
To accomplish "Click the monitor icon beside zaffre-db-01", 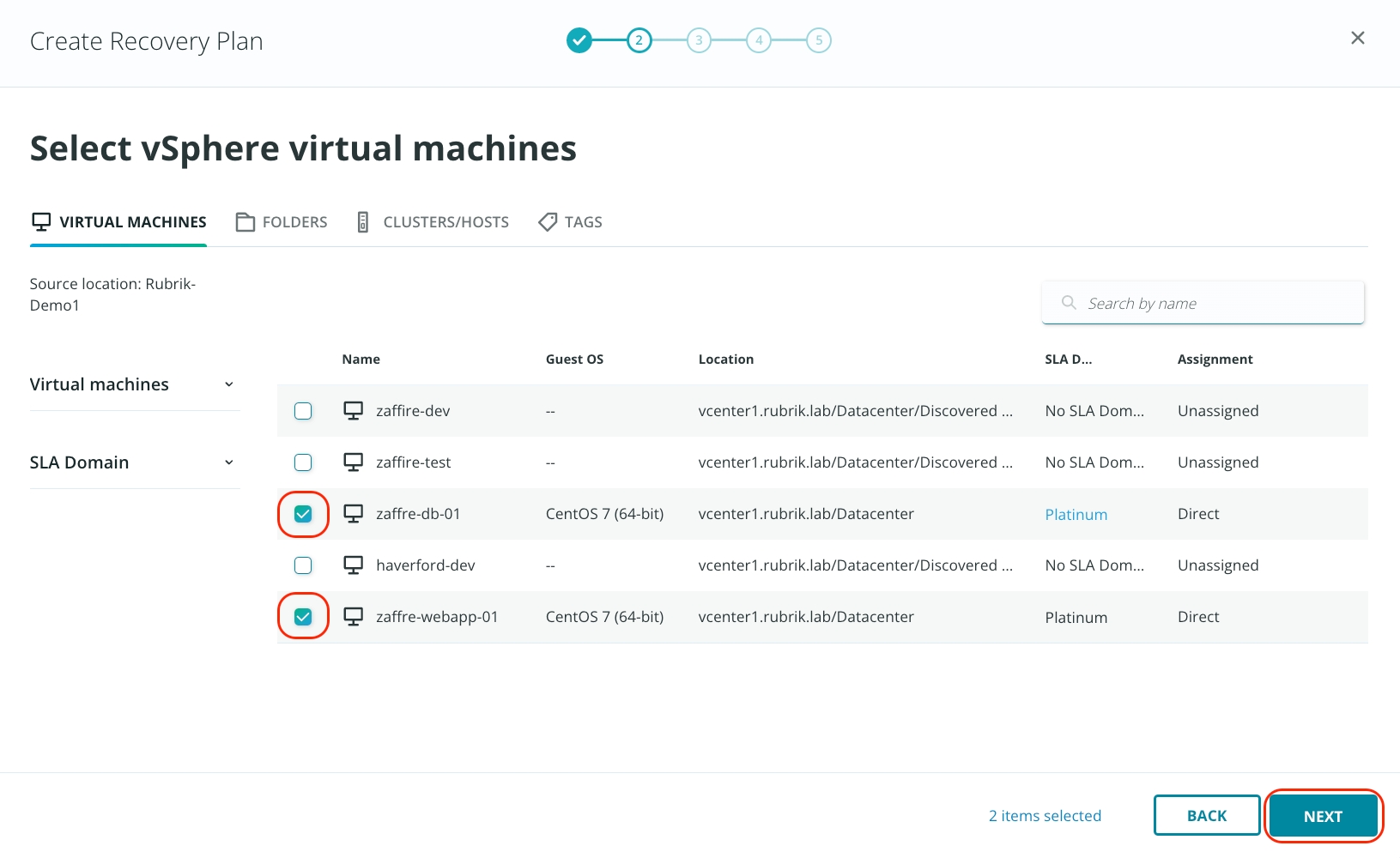I will (x=353, y=514).
